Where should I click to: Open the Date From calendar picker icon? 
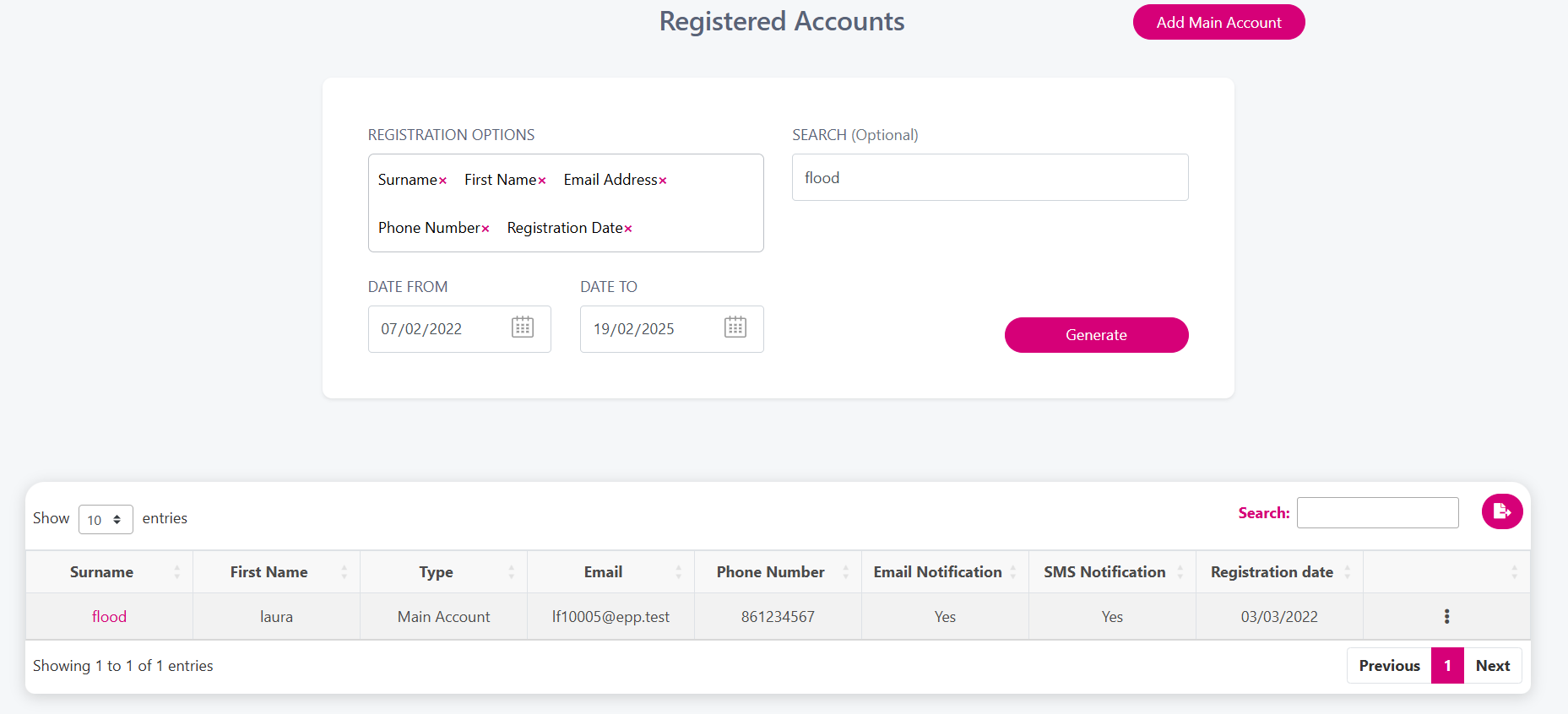pyautogui.click(x=523, y=327)
